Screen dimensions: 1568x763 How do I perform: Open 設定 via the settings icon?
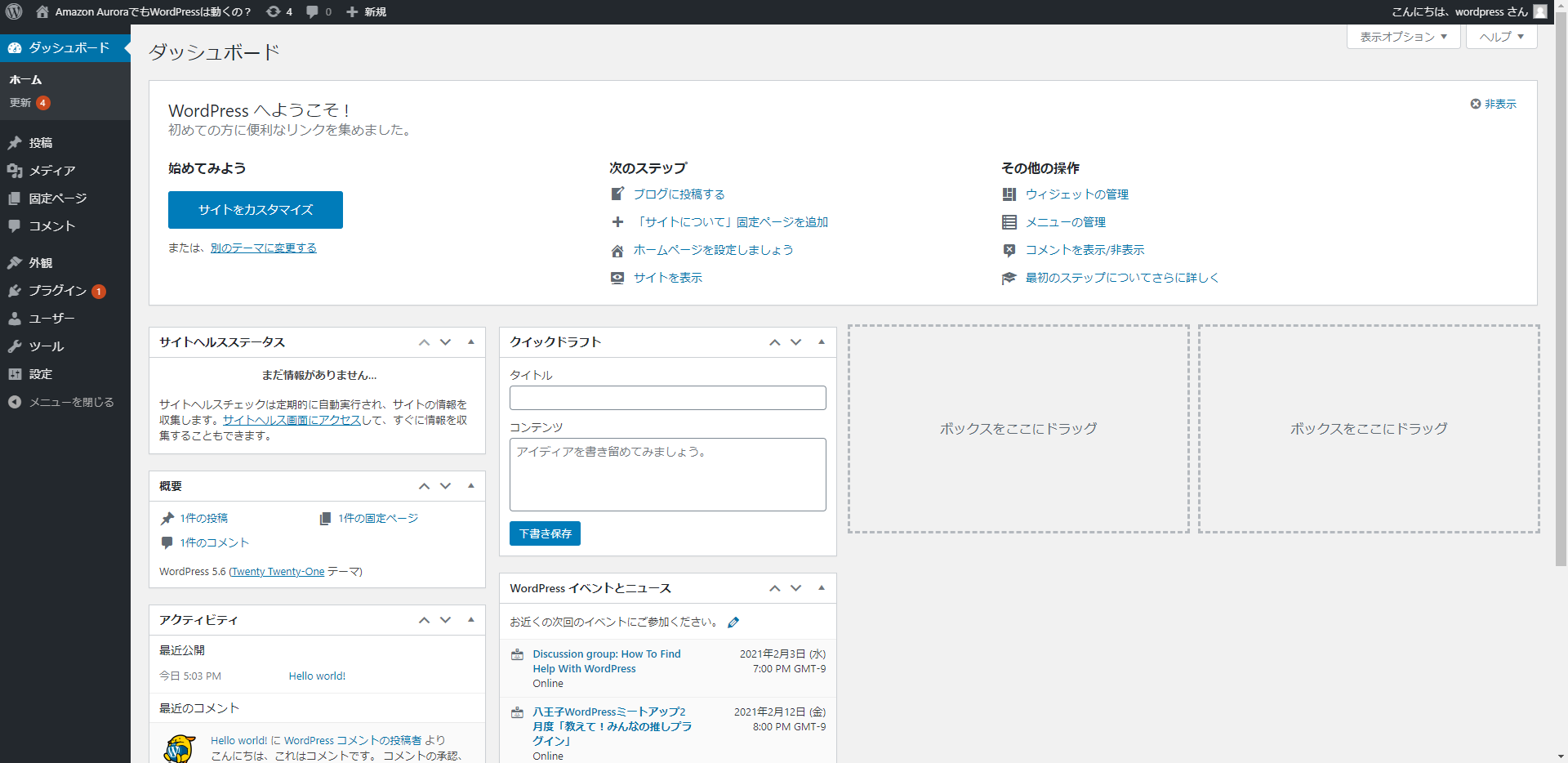15,373
